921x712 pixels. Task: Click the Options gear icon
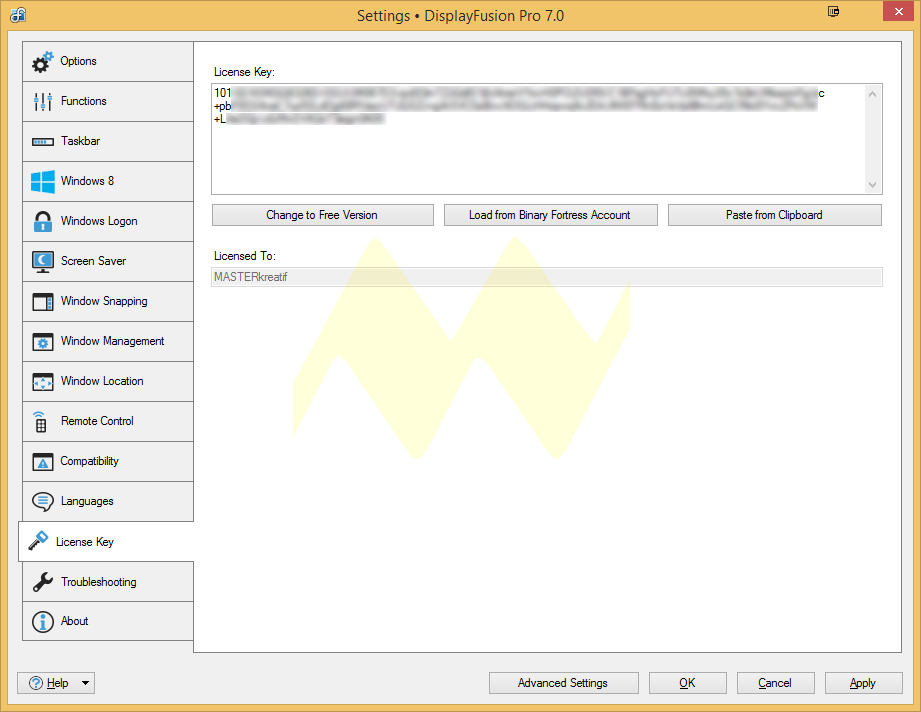pos(42,62)
